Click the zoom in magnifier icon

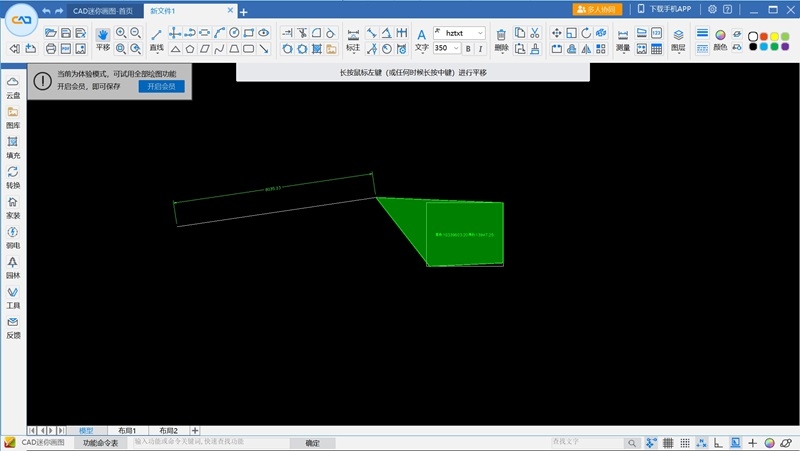121,33
